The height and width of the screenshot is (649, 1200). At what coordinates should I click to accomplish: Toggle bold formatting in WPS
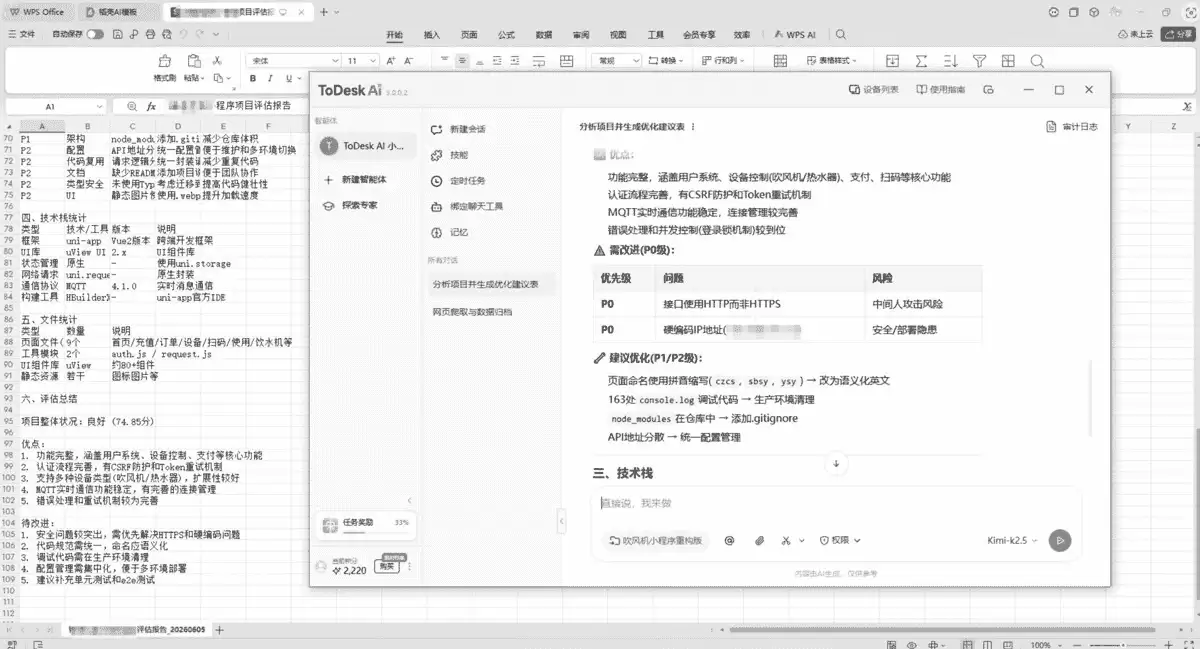(x=253, y=77)
